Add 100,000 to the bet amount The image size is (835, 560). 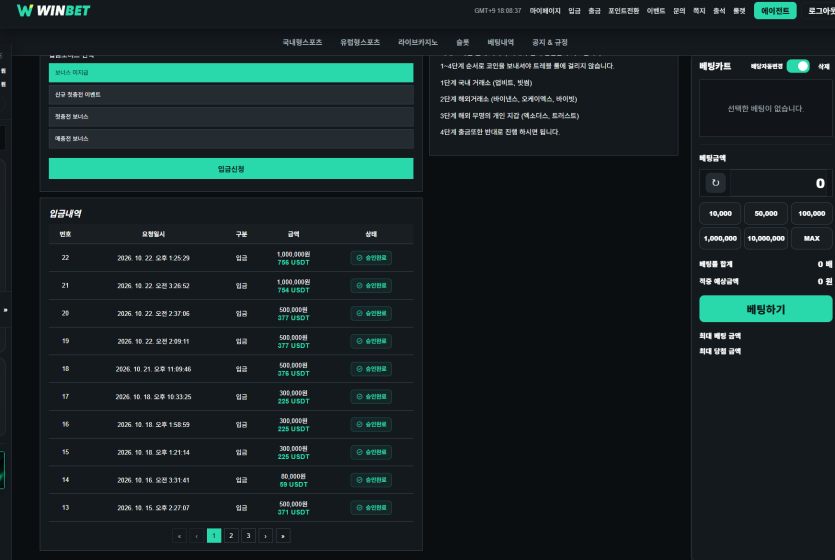(812, 213)
